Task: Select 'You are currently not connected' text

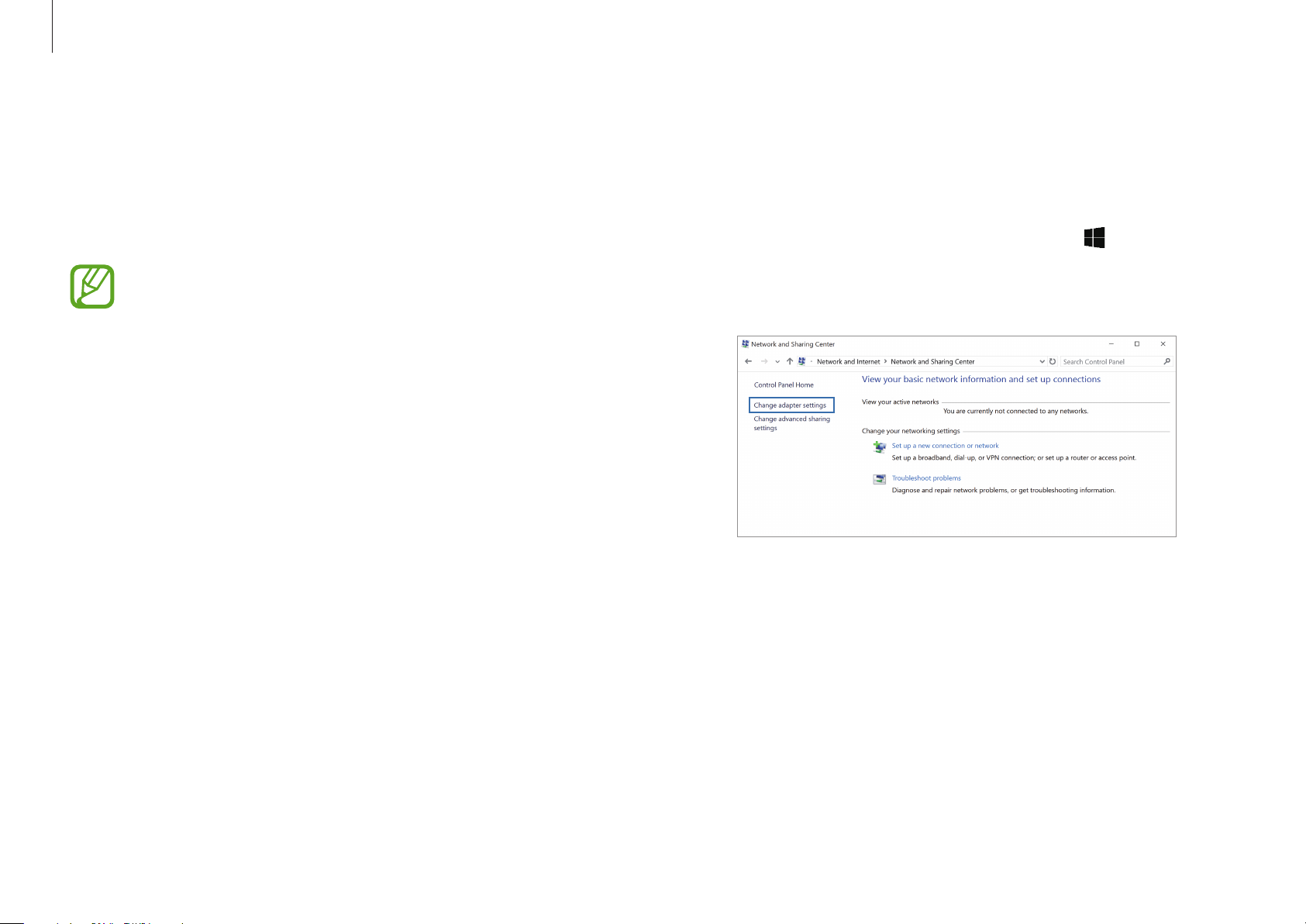Action: pos(1015,412)
